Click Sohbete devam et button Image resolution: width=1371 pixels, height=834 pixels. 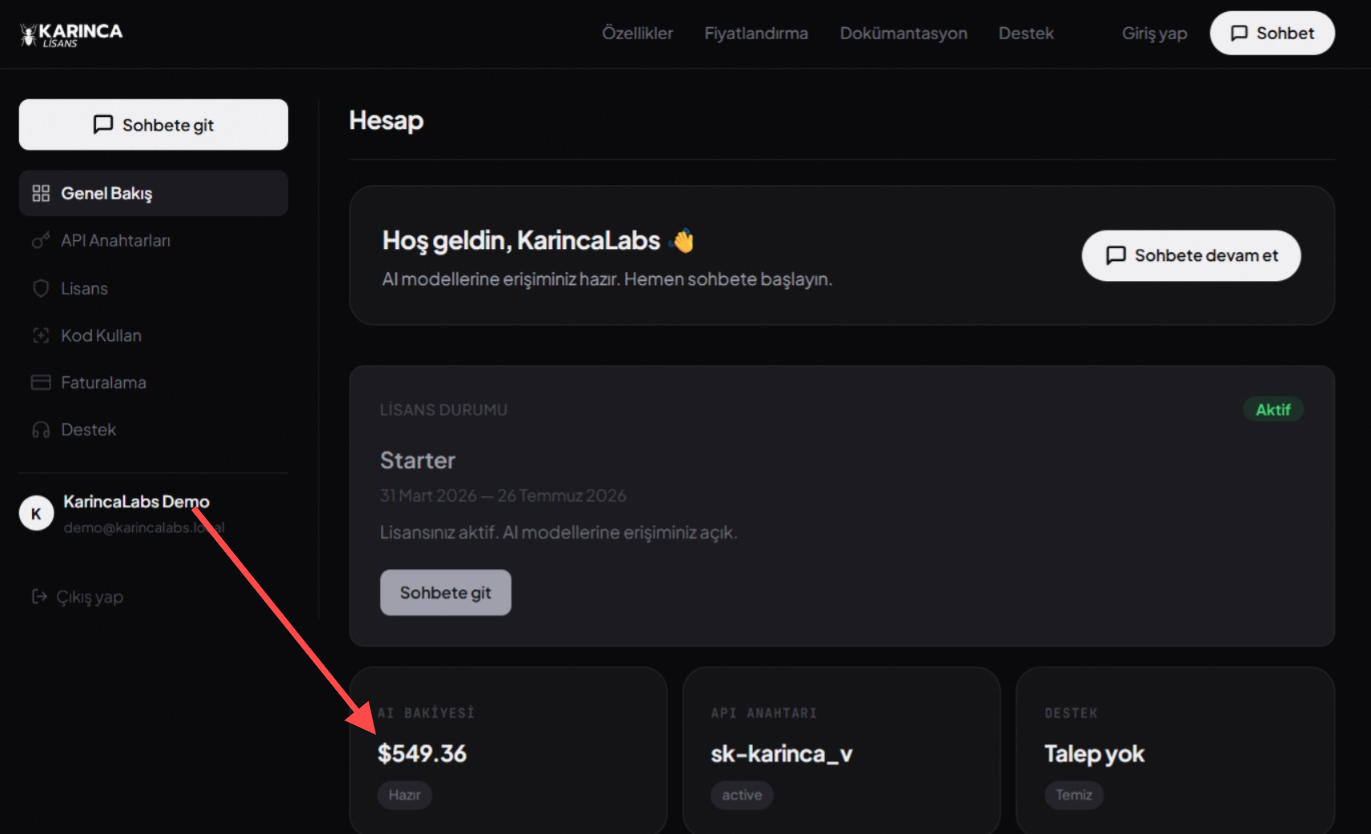(1191, 256)
